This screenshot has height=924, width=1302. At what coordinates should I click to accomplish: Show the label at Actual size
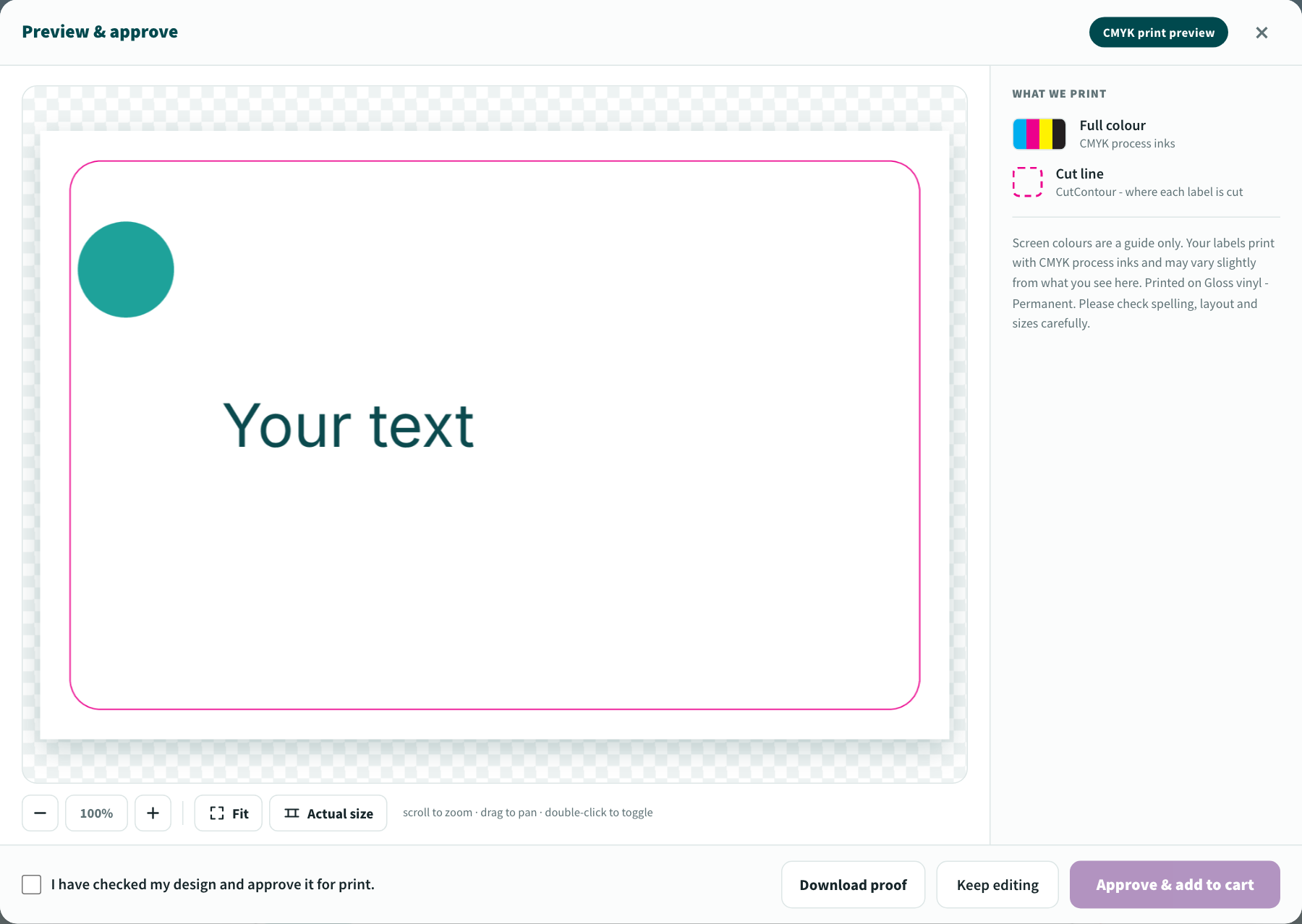point(328,813)
